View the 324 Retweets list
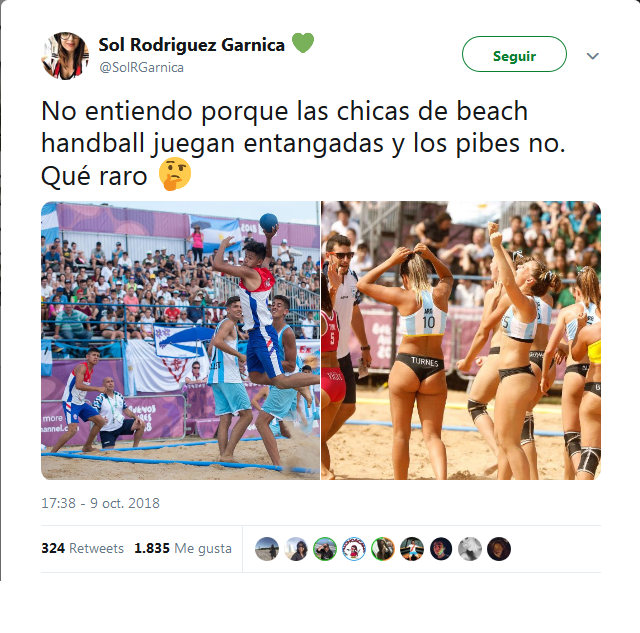The height and width of the screenshot is (633, 640). point(82,548)
